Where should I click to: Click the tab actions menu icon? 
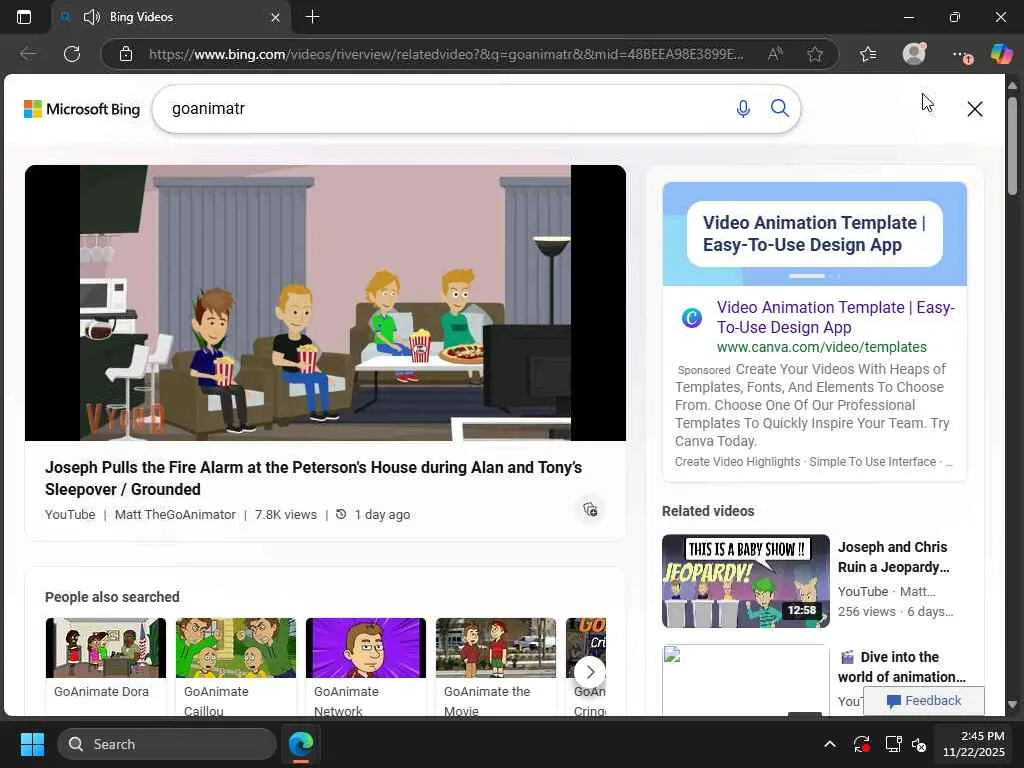tap(24, 17)
